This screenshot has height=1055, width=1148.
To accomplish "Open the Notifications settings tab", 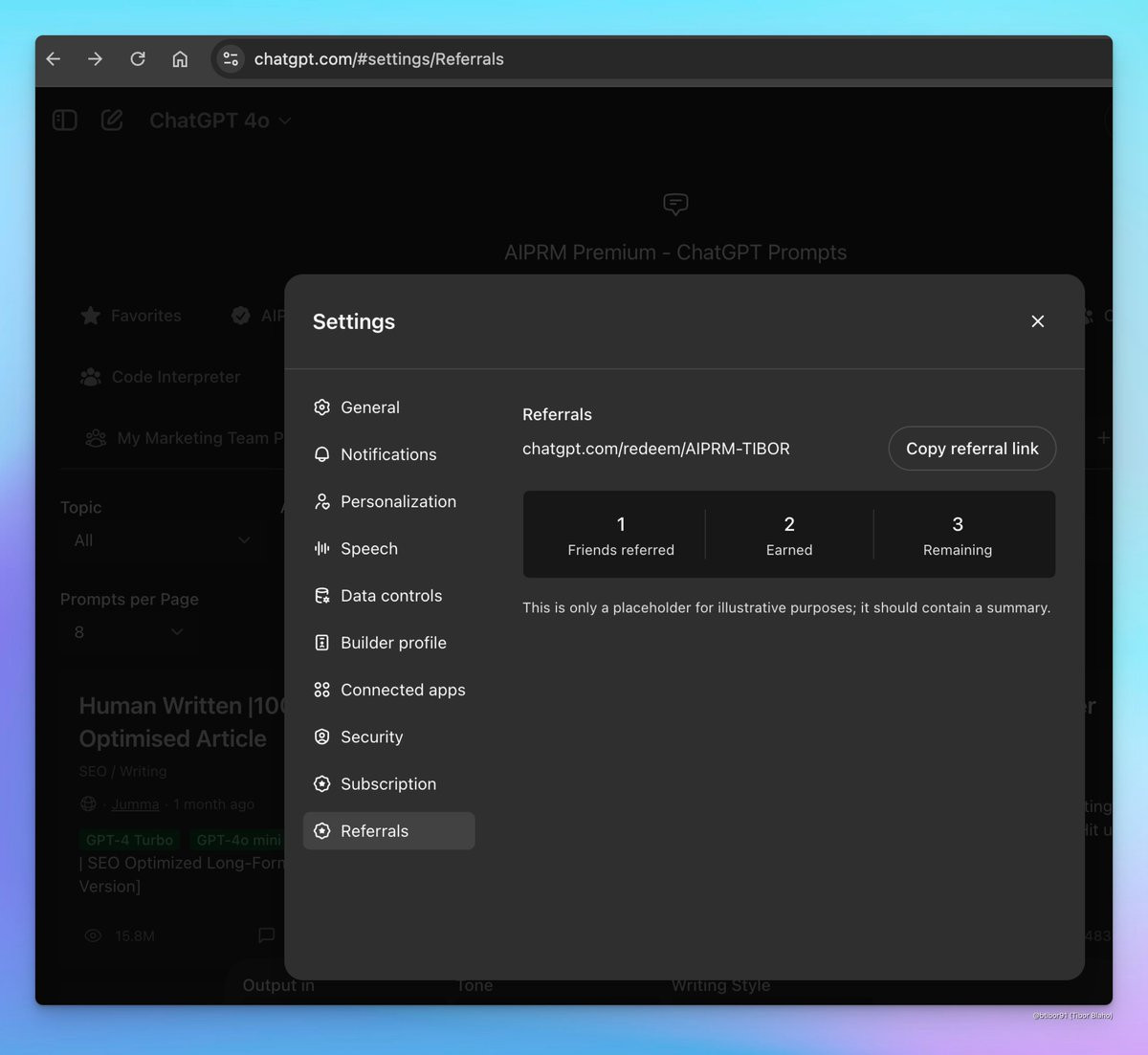I will [389, 454].
